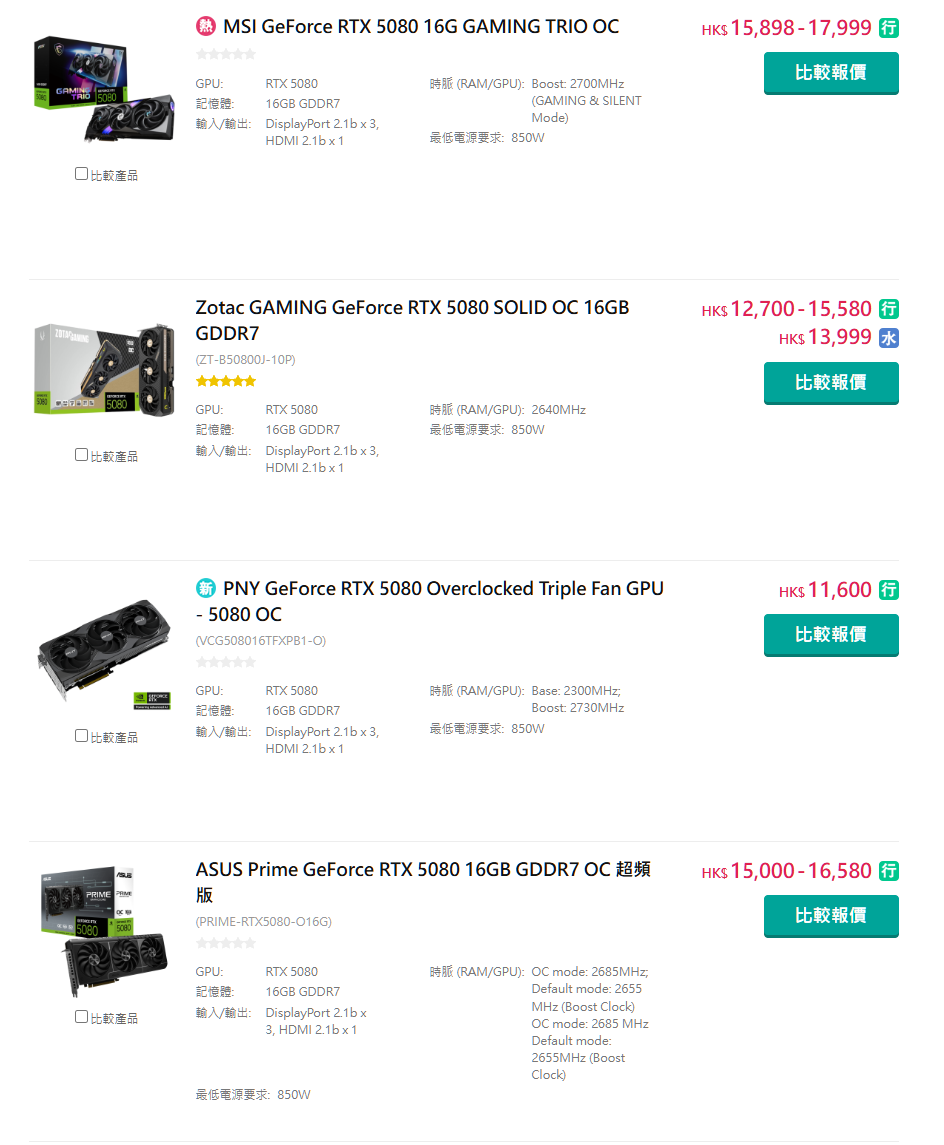Image resolution: width=944 pixels, height=1145 pixels.
Task: Click 比較報價 button for PNY RTX 5080
Action: 831,635
